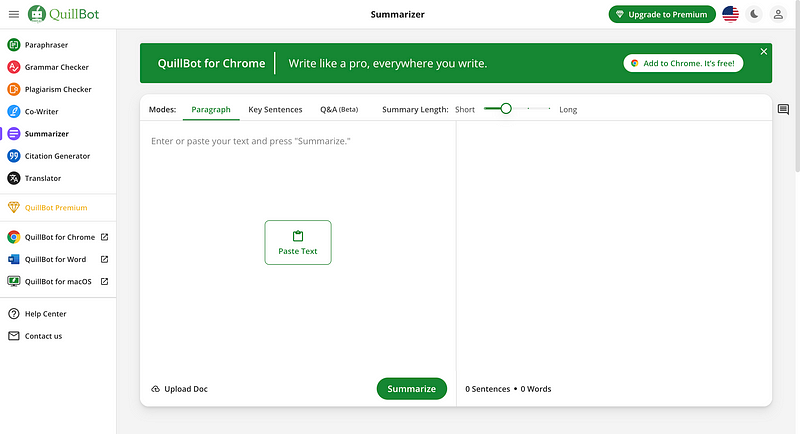Click the Summary Length slider handle
Image resolution: width=800 pixels, height=434 pixels.
(506, 109)
